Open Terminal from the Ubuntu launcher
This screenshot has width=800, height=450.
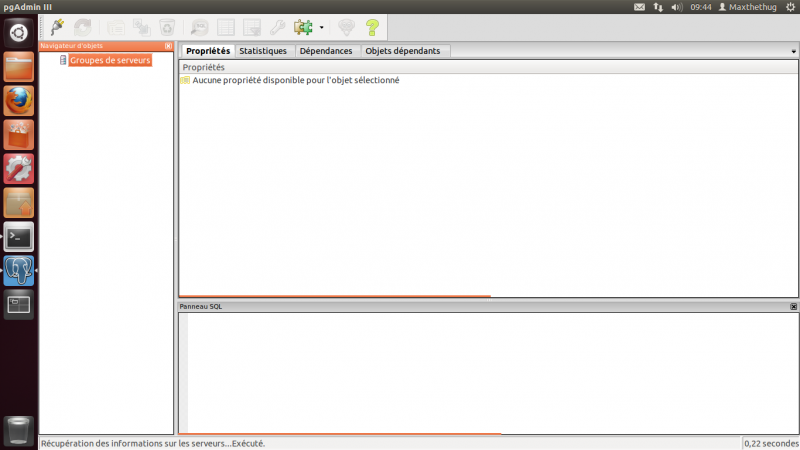click(19, 237)
